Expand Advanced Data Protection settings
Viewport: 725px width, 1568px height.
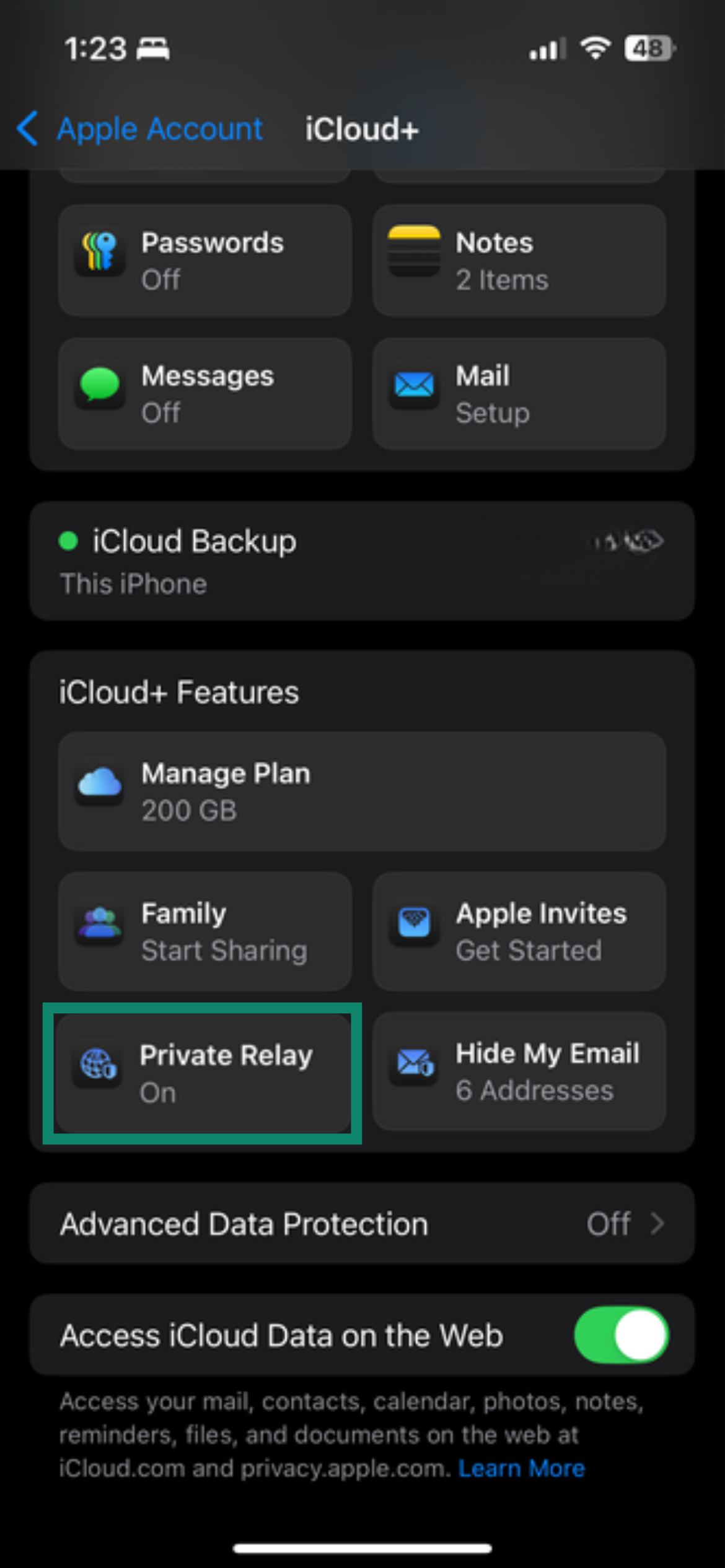click(x=362, y=1223)
